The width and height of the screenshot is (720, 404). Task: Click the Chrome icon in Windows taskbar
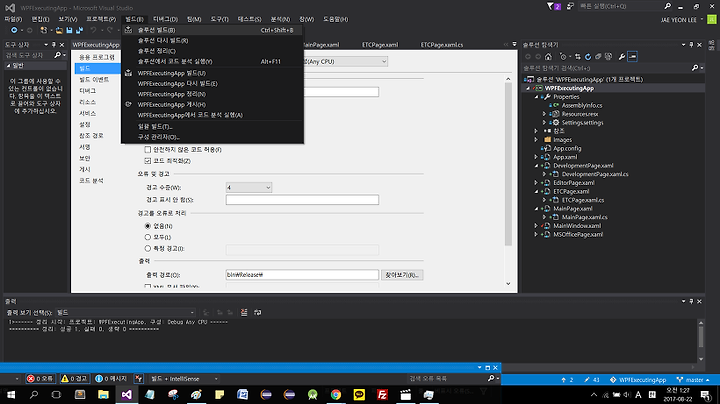tap(336, 395)
